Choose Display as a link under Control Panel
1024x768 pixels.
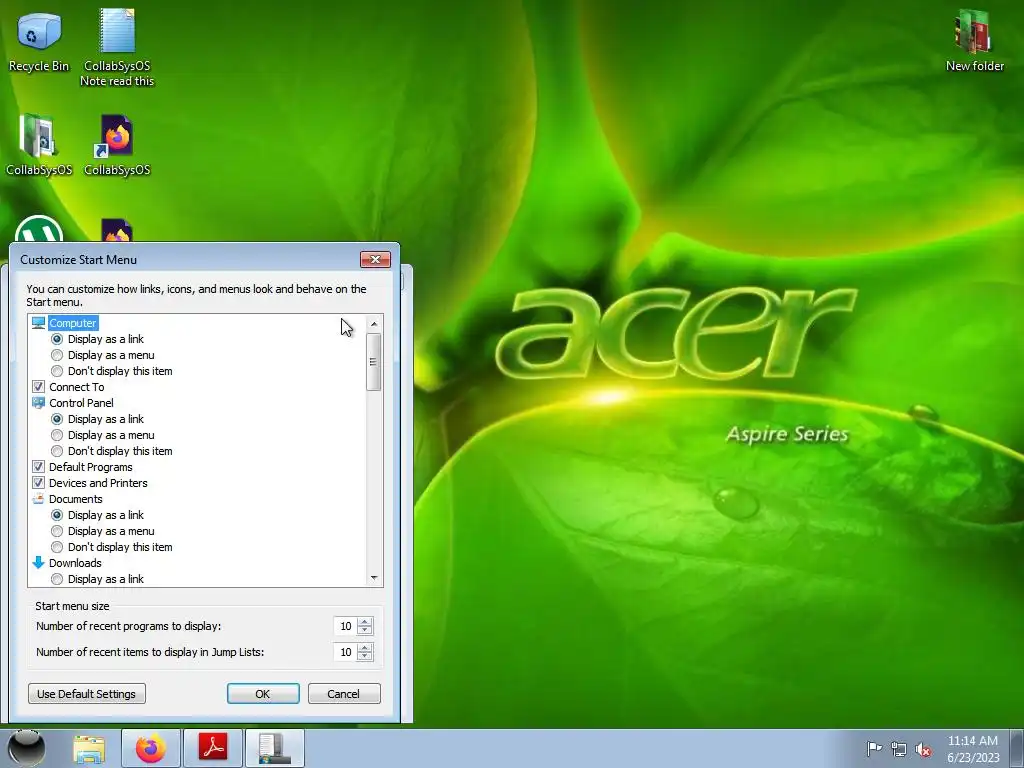[57, 419]
